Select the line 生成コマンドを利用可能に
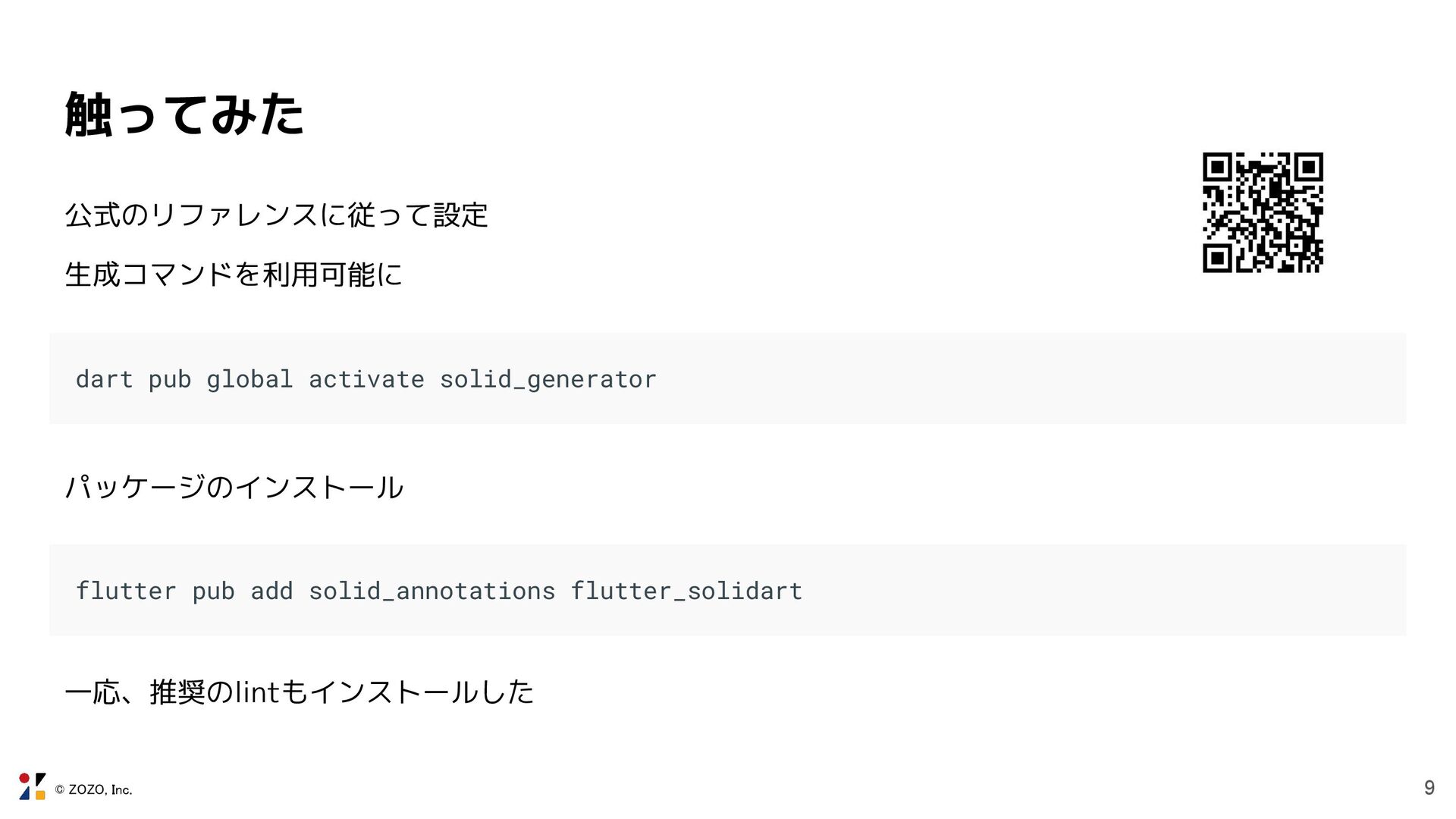Viewport: 1456px width, 819px height. [x=234, y=274]
